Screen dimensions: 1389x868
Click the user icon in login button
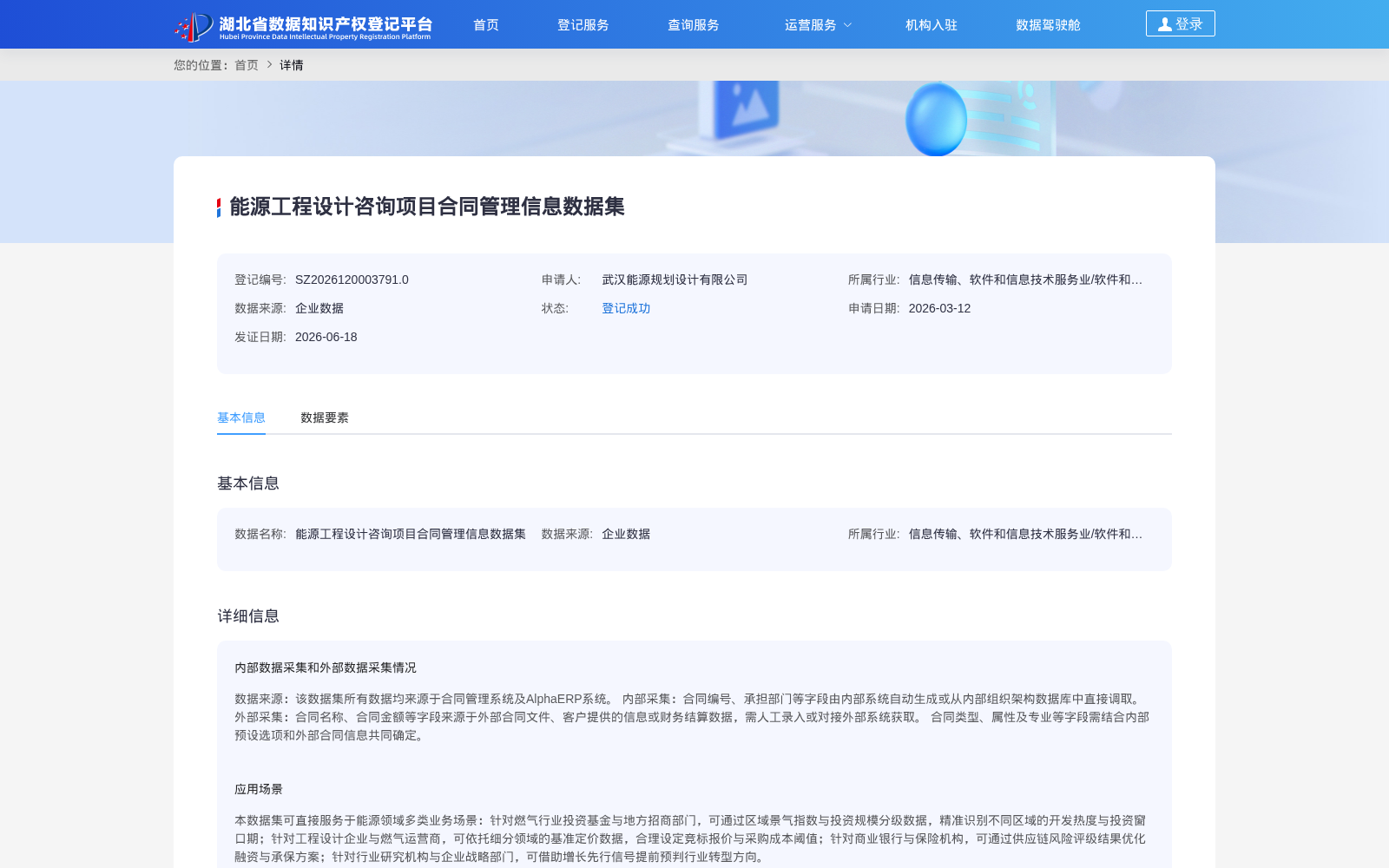point(1165,24)
